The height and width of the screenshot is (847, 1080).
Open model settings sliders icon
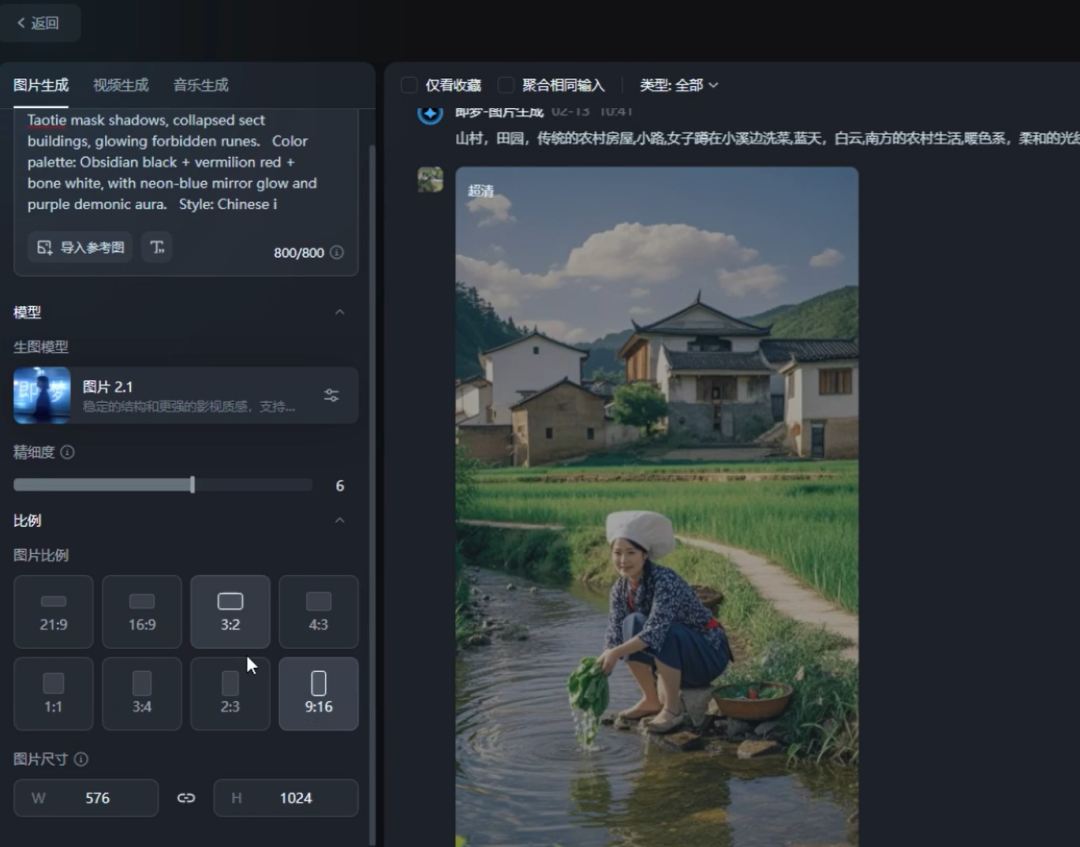click(331, 395)
